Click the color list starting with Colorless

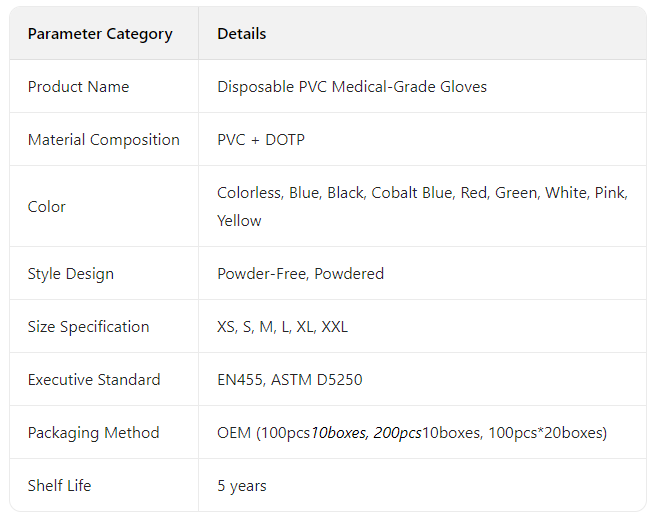click(422, 193)
